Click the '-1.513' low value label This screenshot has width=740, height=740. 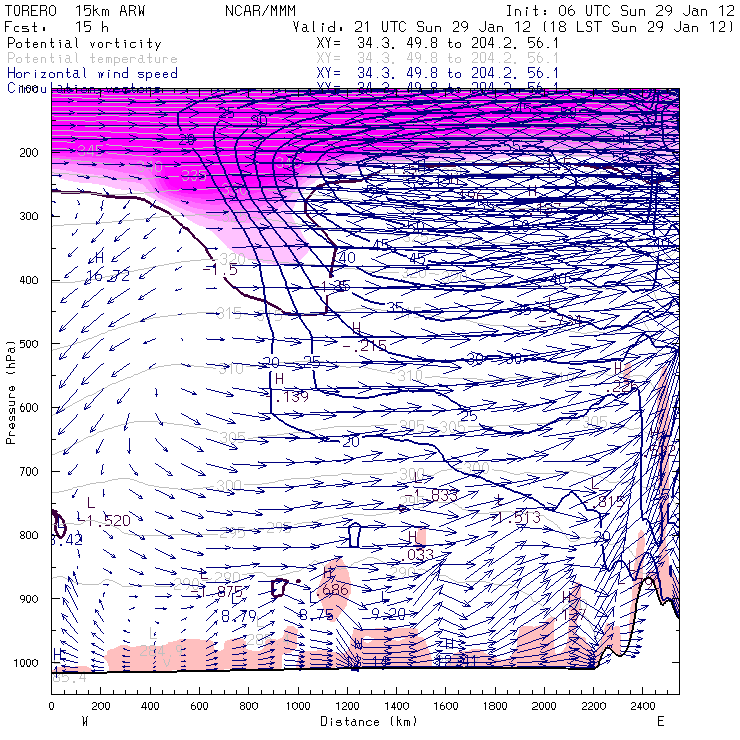click(x=516, y=518)
